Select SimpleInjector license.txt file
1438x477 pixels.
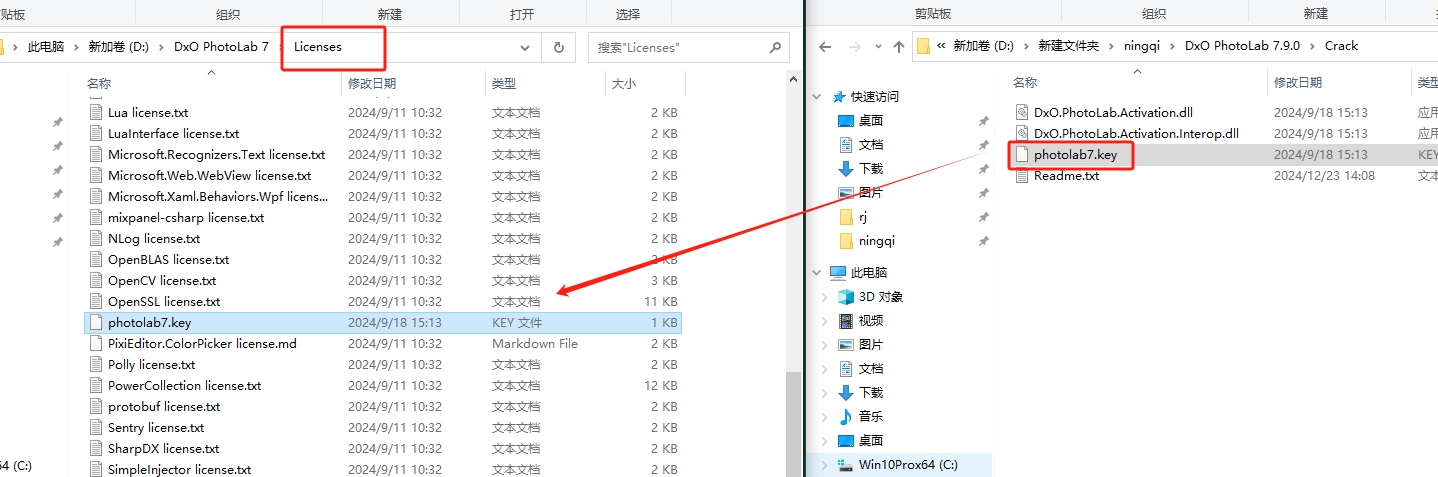pos(179,469)
